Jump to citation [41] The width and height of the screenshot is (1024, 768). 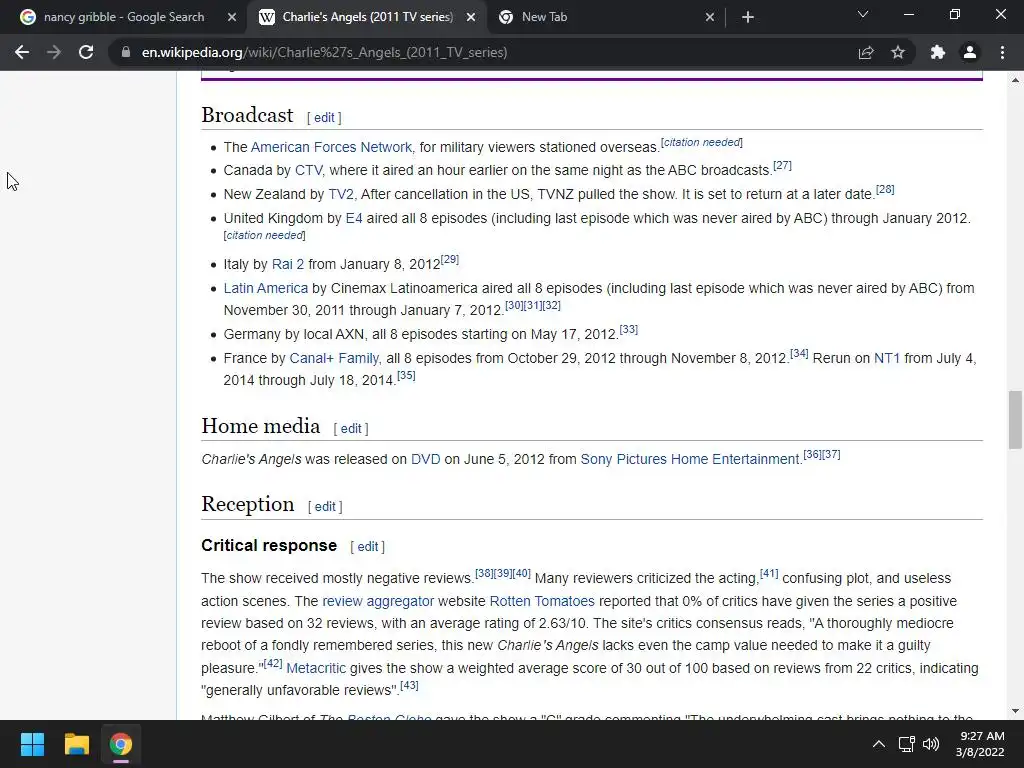pos(769,573)
